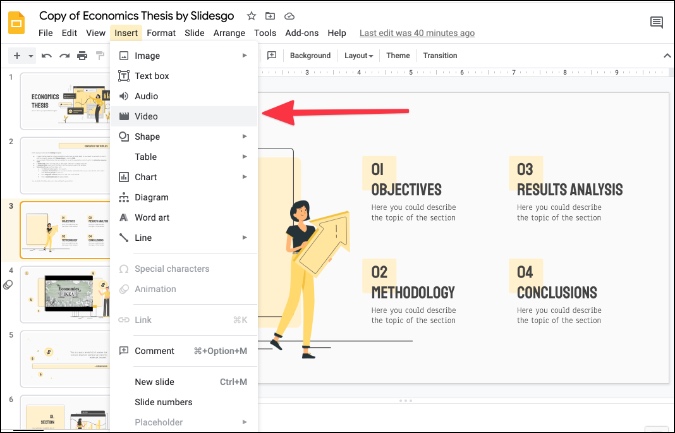Choose Word art from Insert menu

pyautogui.click(x=184, y=217)
